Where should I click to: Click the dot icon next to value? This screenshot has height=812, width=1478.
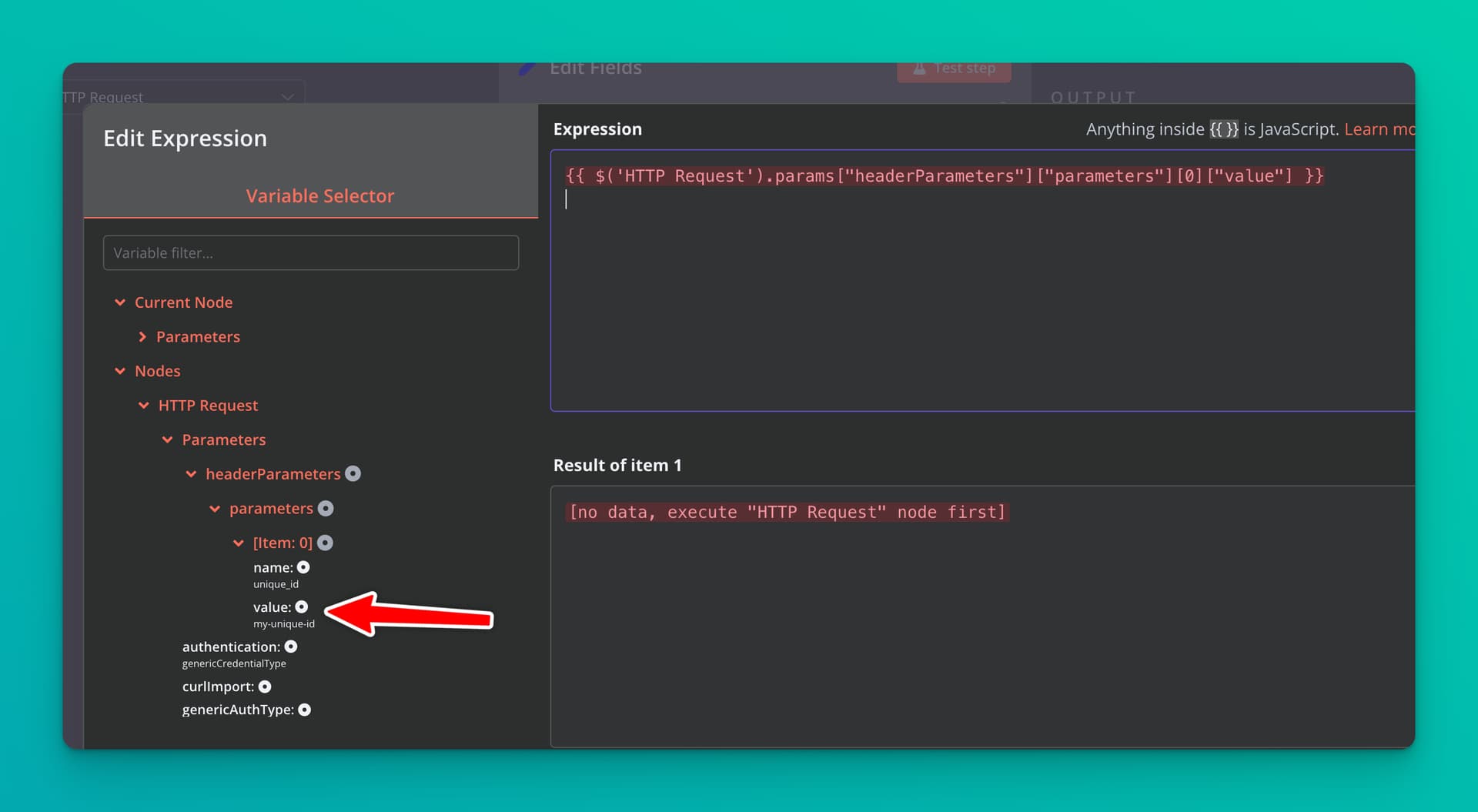(x=302, y=607)
